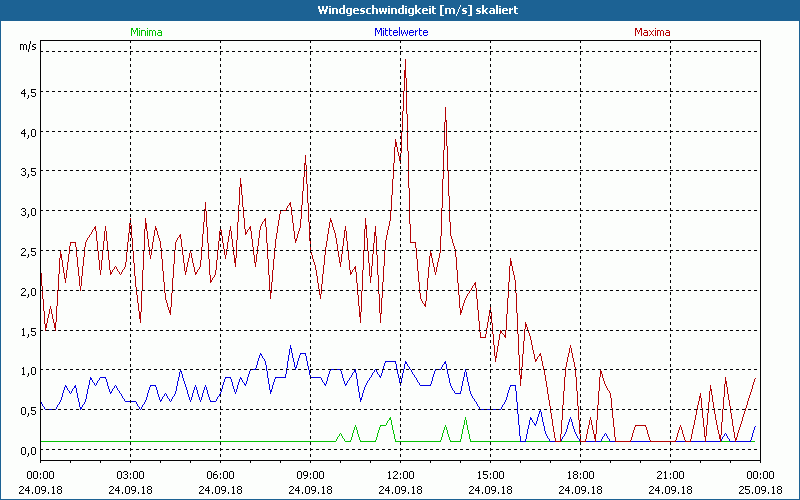Select the 03:00 time axis label
Screen dimensions: 800x500
[x=130, y=475]
